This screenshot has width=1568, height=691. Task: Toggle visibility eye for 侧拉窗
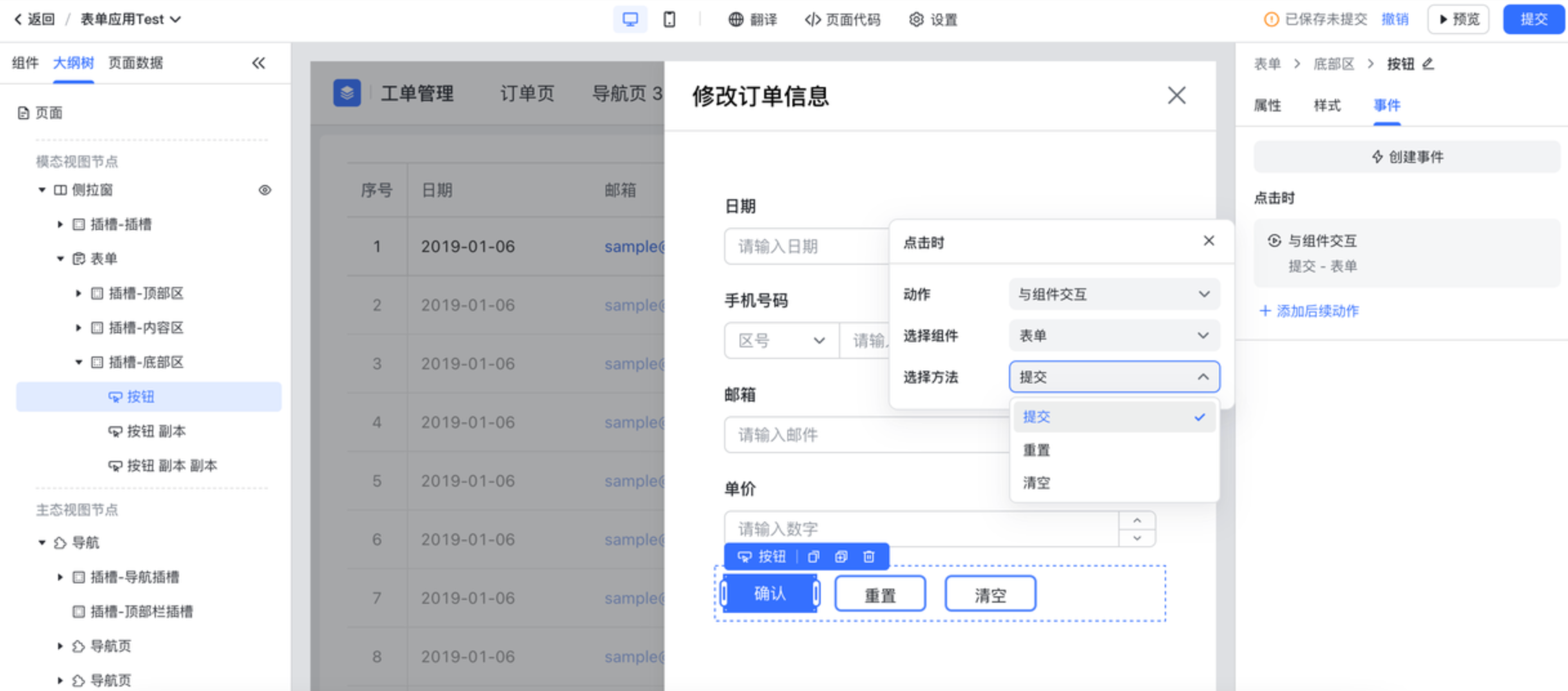[x=265, y=190]
